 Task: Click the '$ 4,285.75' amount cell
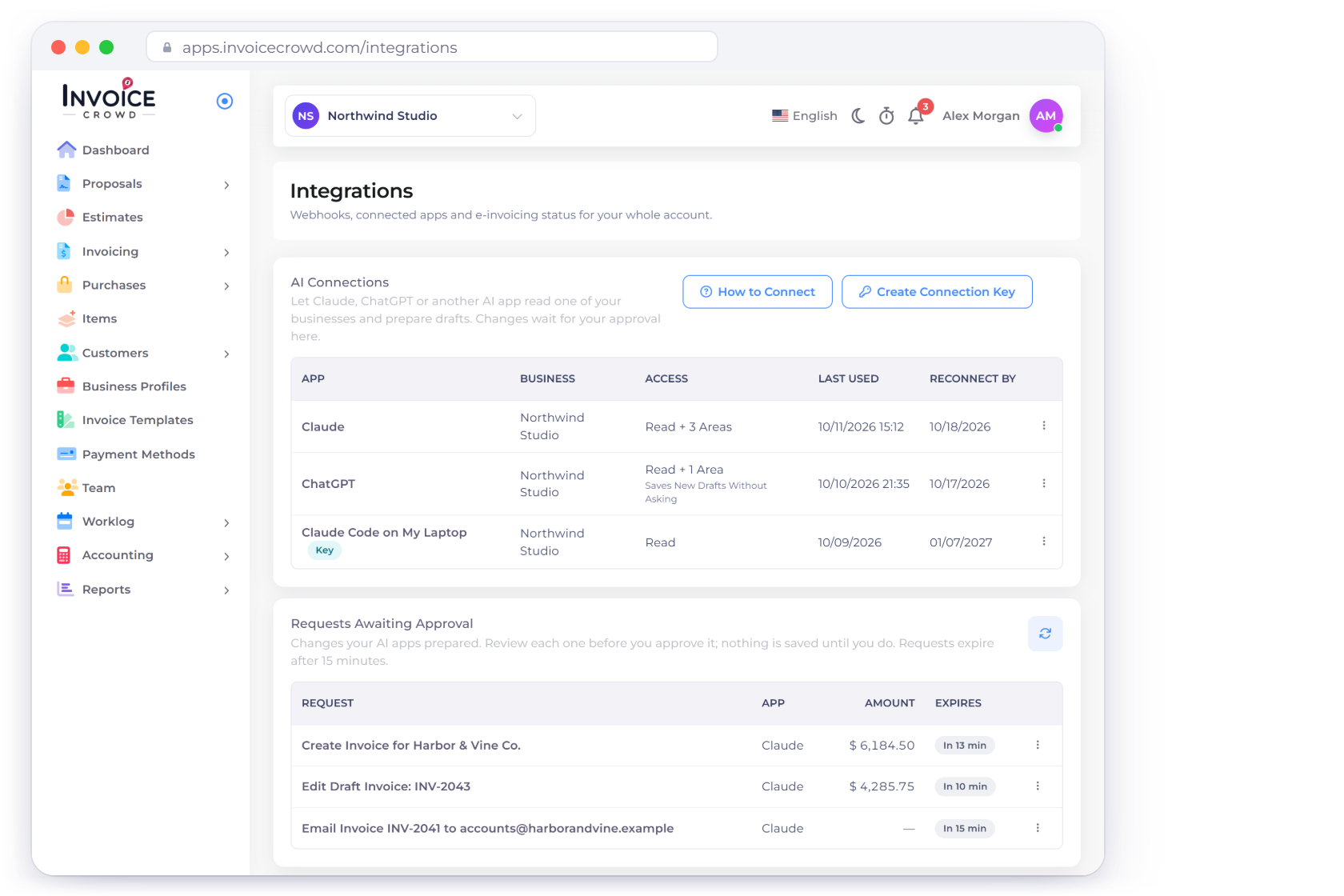[x=882, y=786]
